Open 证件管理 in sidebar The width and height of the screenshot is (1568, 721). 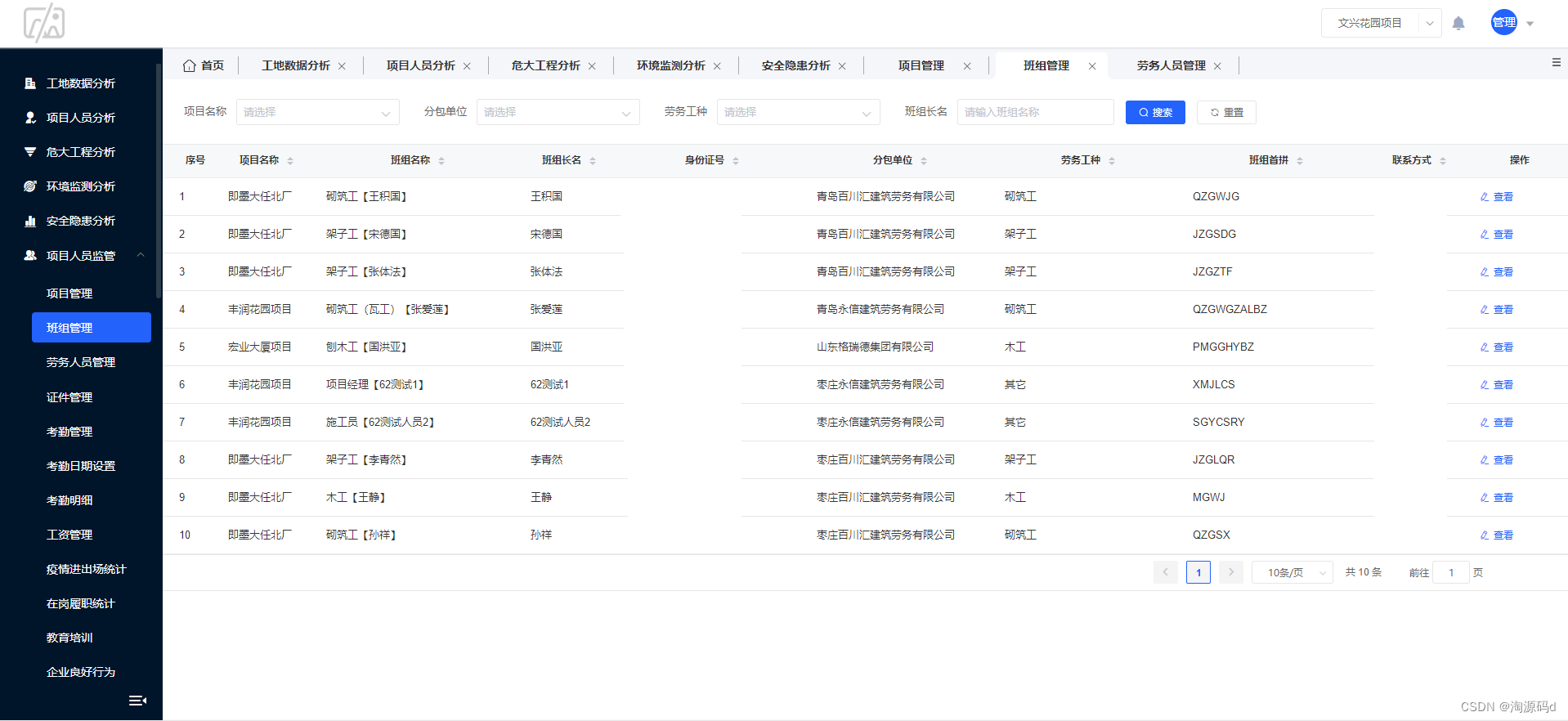click(69, 397)
